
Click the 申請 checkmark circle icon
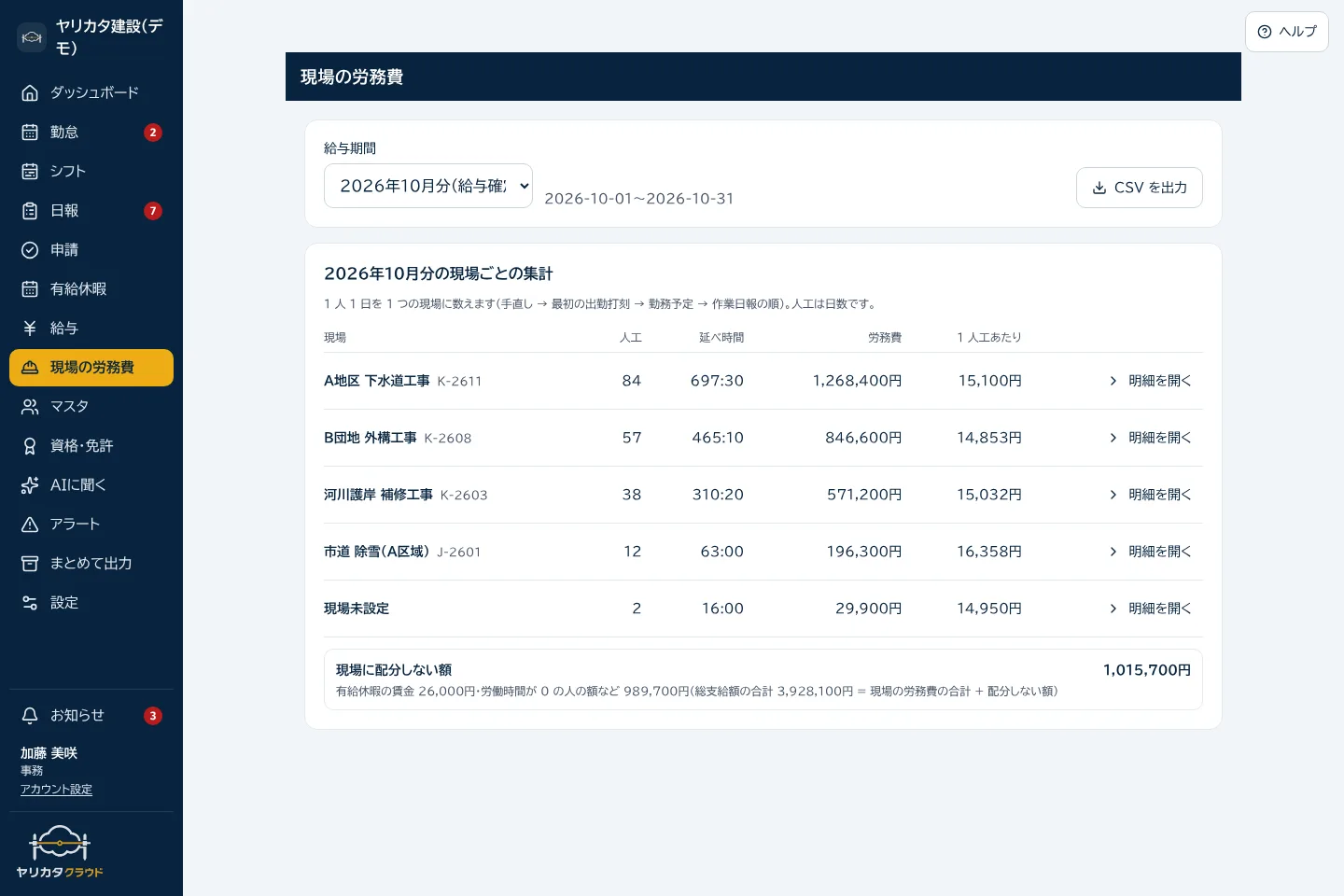tap(30, 249)
